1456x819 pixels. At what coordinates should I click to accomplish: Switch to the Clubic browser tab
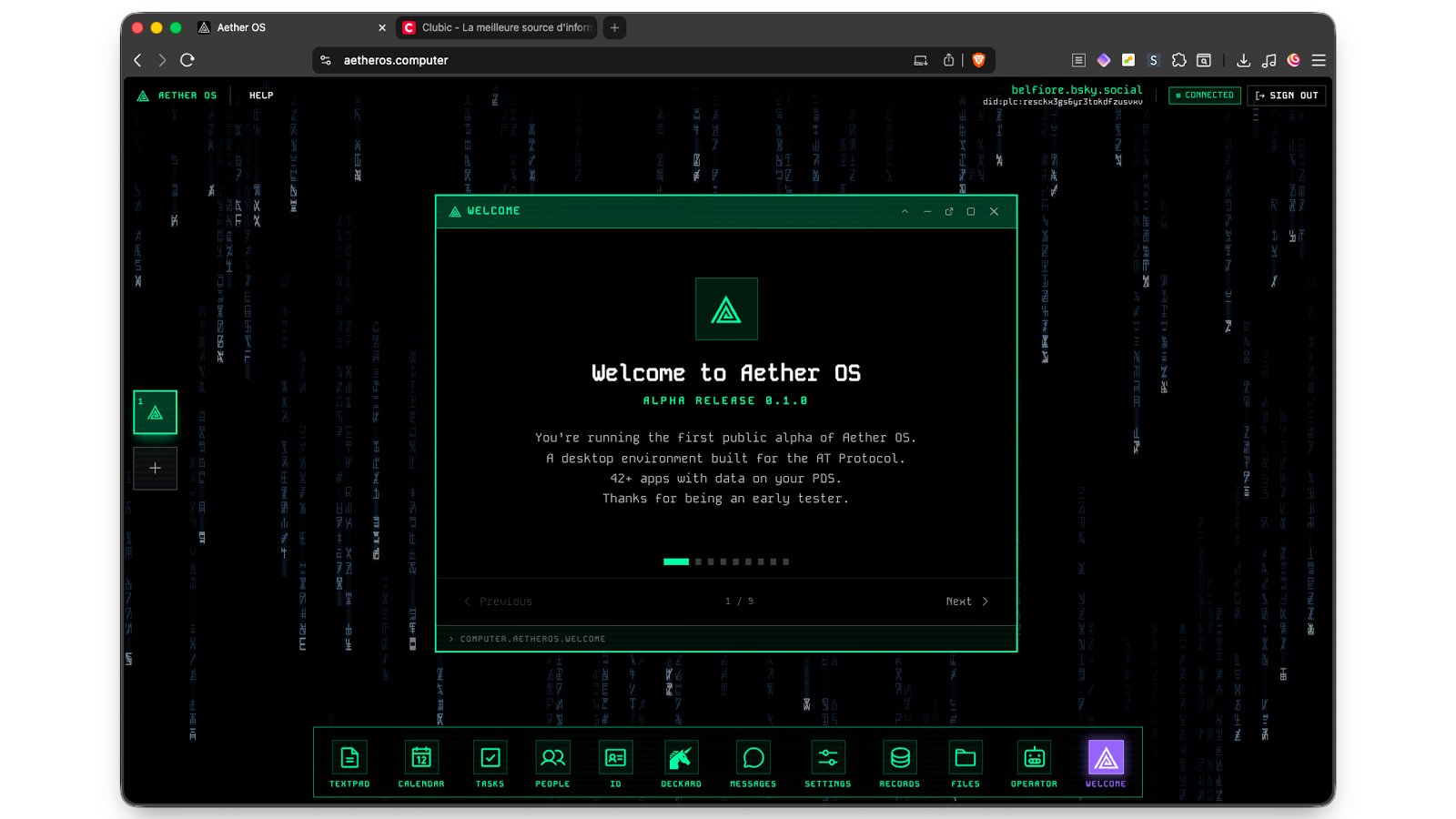coord(498,27)
